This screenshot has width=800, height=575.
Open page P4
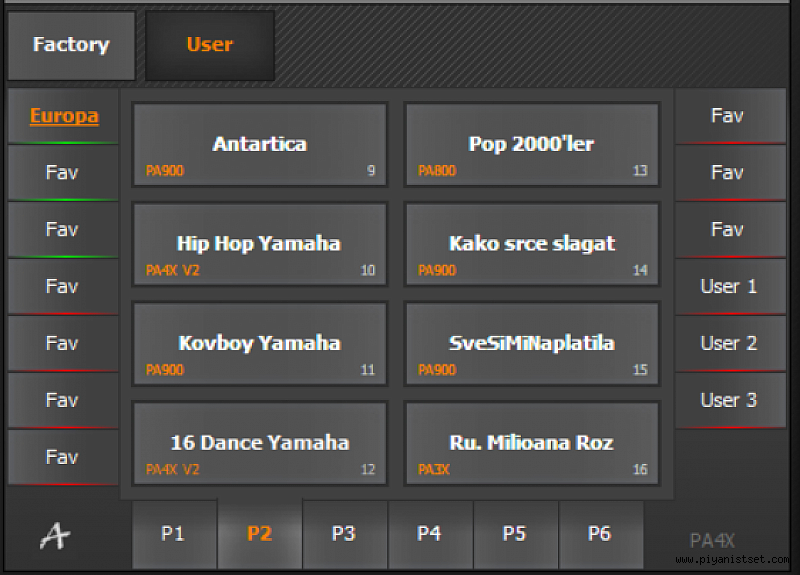pos(430,534)
